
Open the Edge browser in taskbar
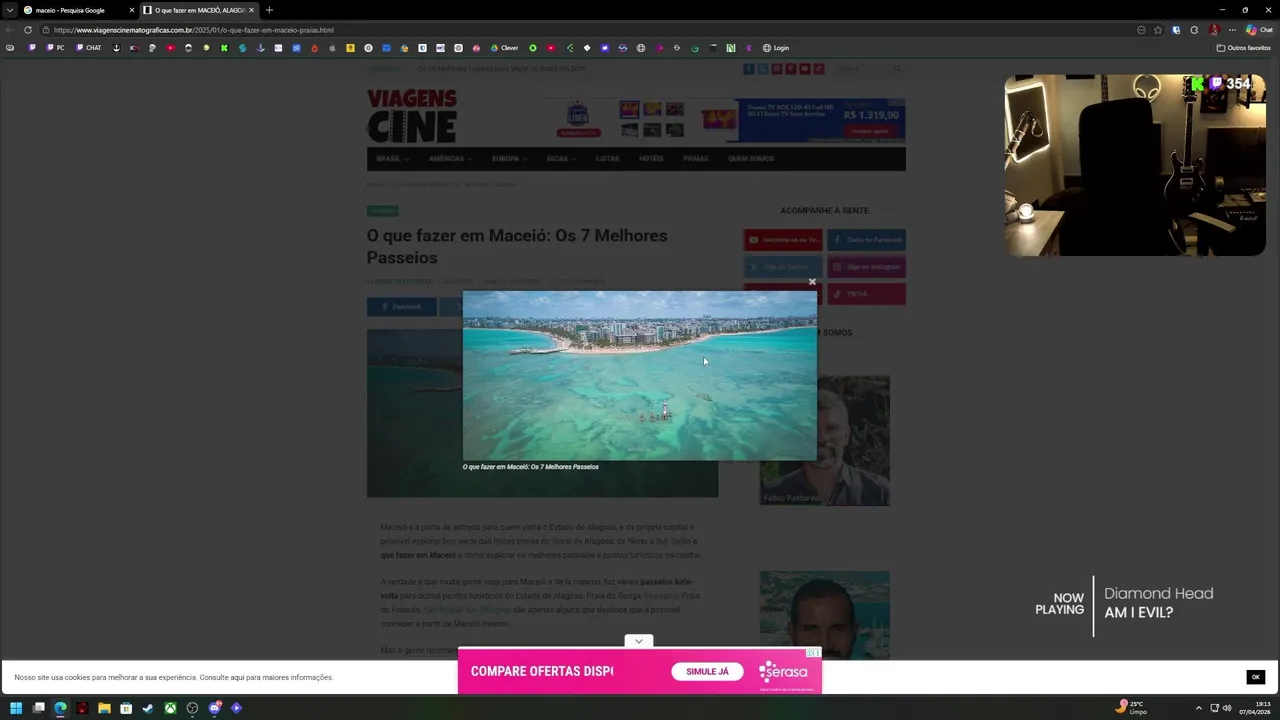point(60,708)
